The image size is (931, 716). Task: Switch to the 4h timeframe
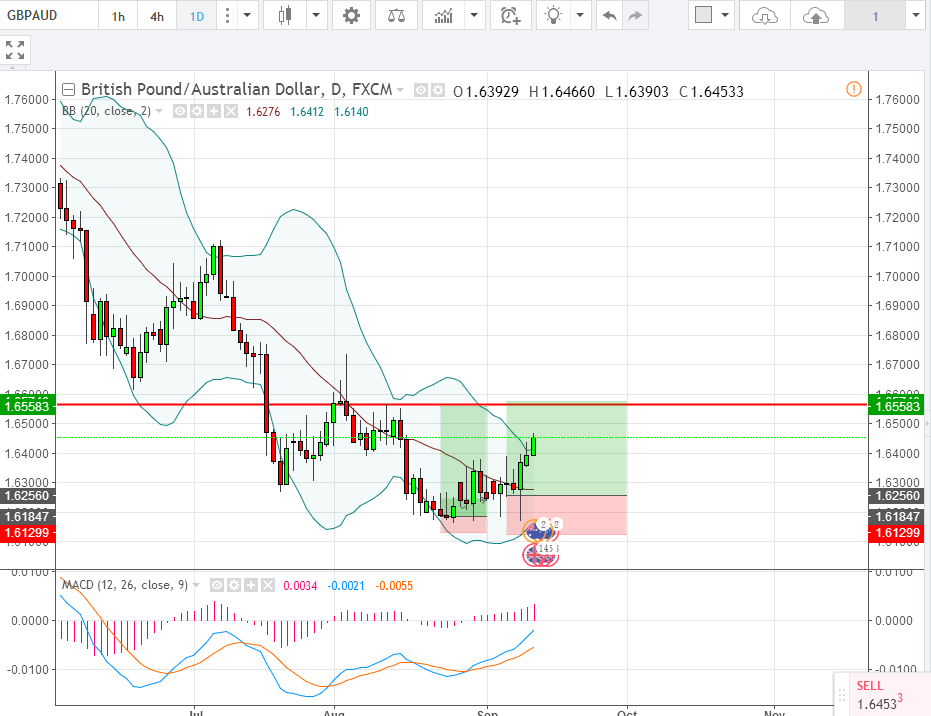[157, 16]
